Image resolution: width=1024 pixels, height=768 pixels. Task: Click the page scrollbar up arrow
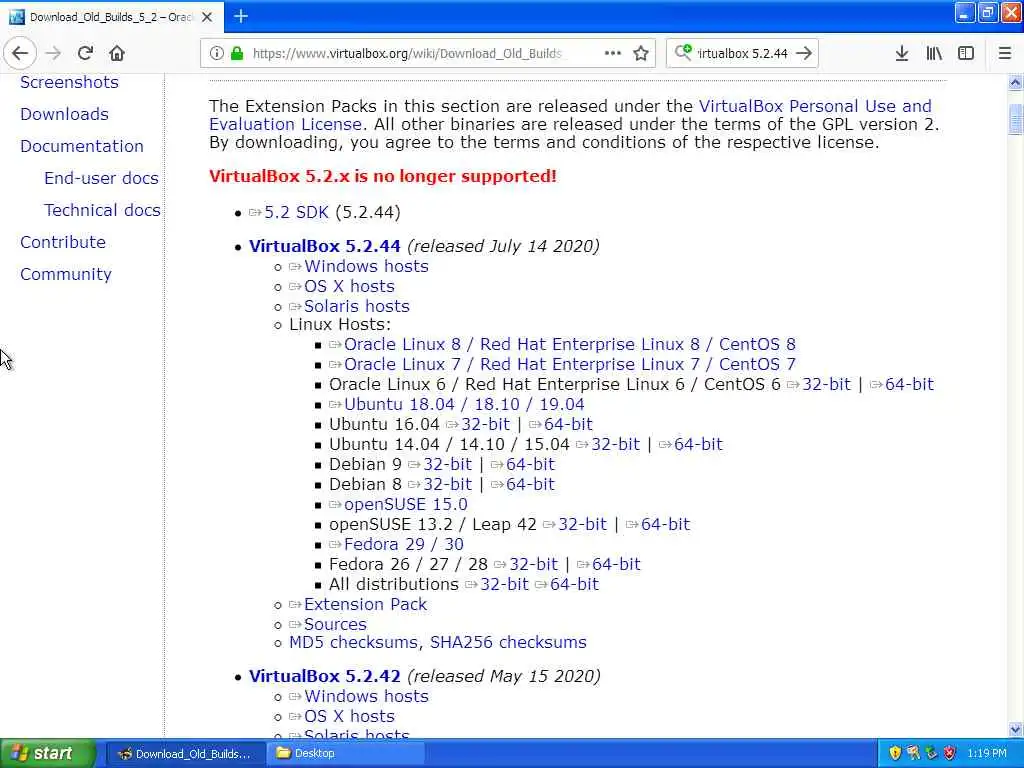pos(1016,82)
